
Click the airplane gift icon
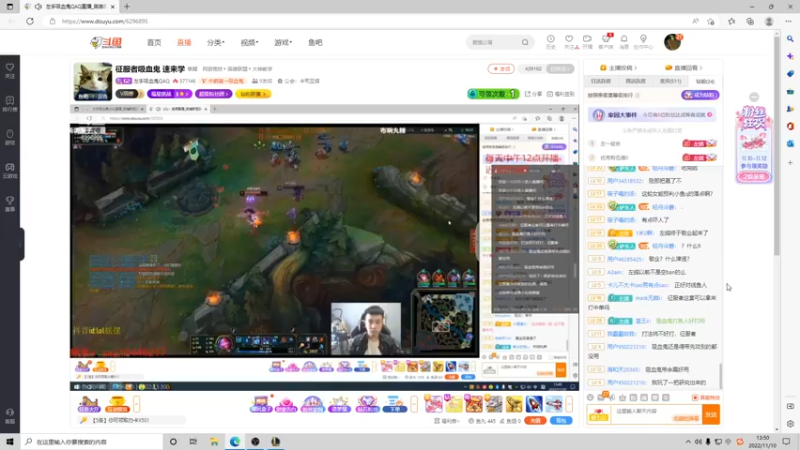point(554,404)
